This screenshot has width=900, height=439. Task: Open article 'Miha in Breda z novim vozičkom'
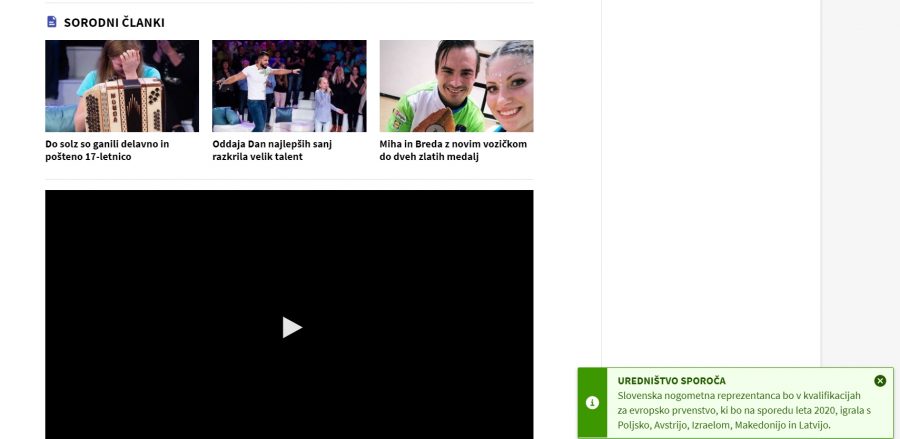tap(453, 150)
